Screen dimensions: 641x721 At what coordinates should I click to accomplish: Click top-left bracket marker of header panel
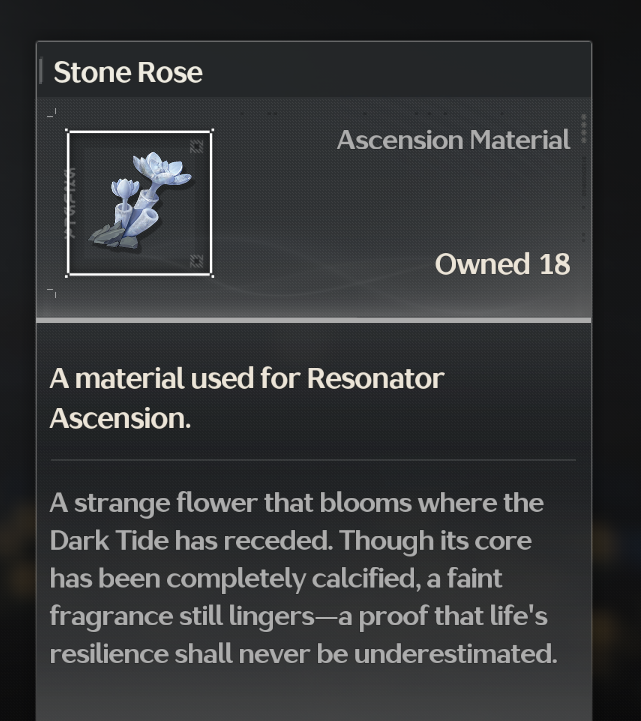tap(52, 113)
